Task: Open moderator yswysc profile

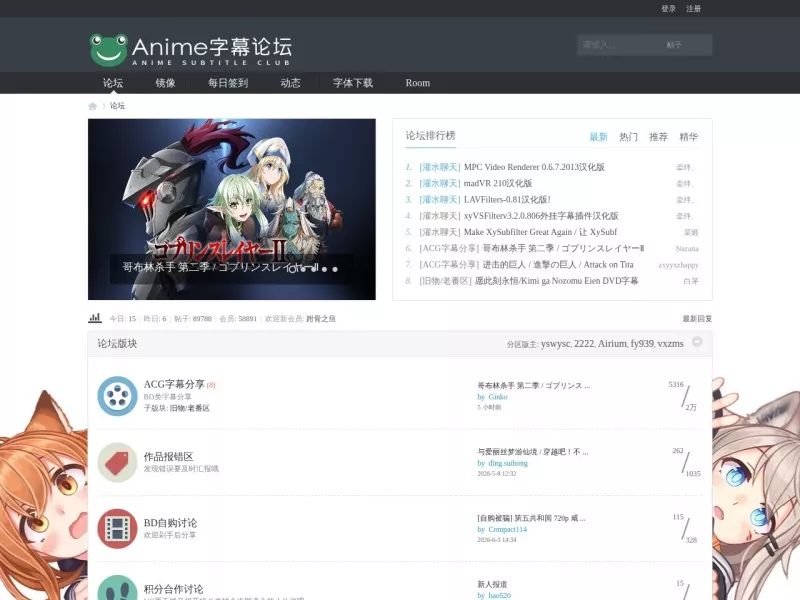Action: [x=556, y=343]
